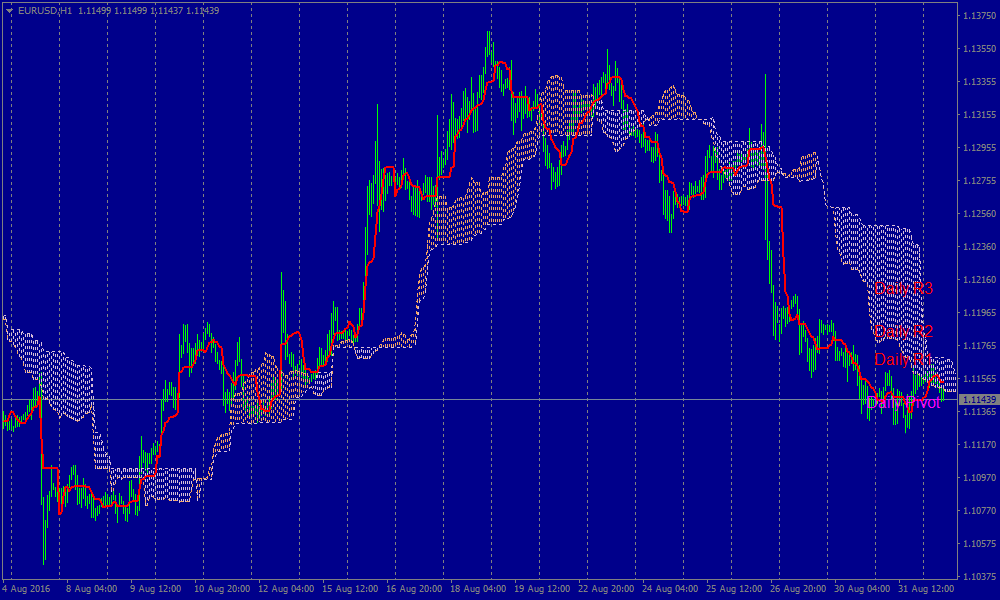
Task: Click the 26 Aug 20:00 time label
Action: click(x=797, y=589)
